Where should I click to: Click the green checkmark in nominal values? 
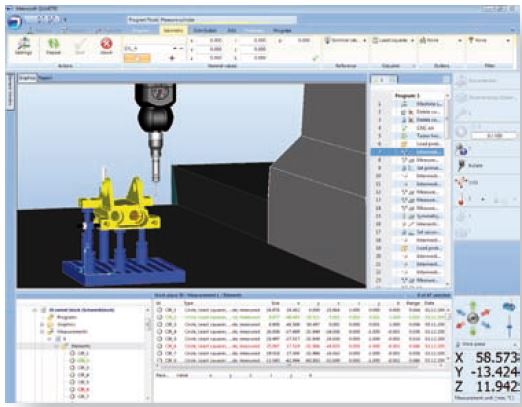pos(315,58)
